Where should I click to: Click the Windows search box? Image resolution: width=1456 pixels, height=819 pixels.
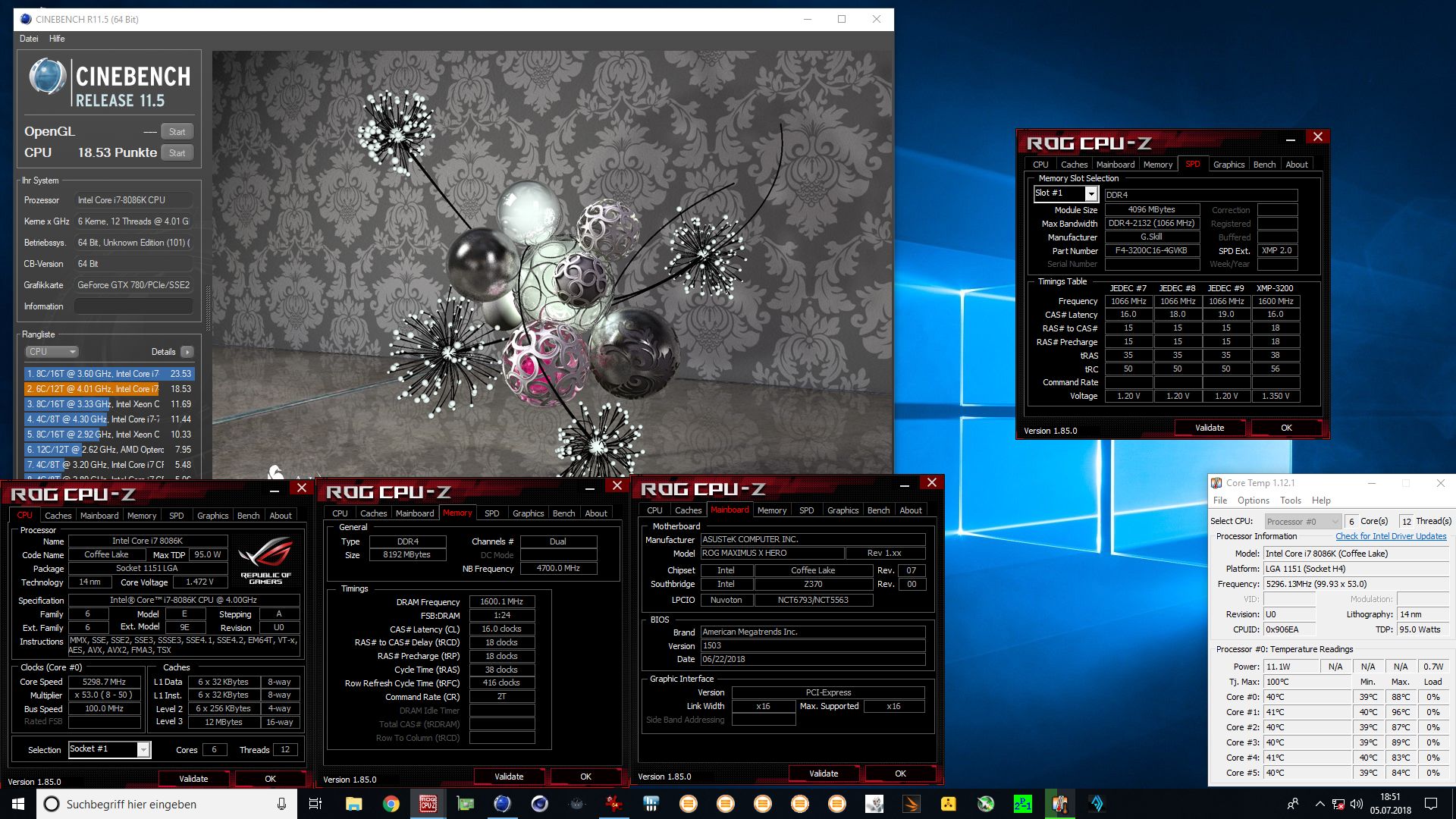coord(166,804)
